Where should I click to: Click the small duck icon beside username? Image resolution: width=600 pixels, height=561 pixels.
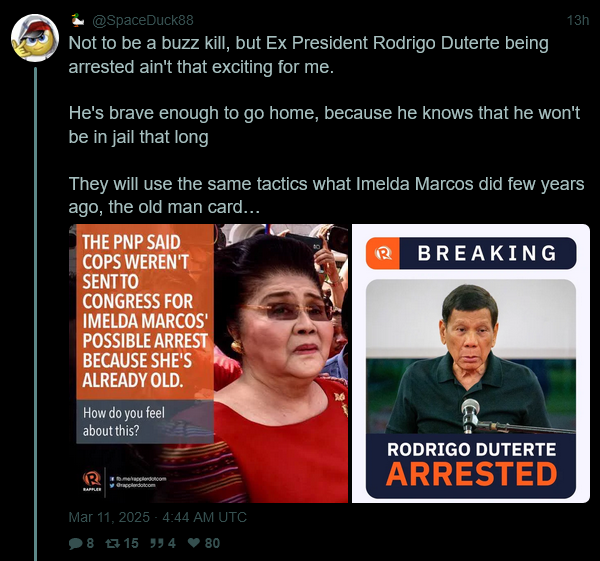pos(78,20)
